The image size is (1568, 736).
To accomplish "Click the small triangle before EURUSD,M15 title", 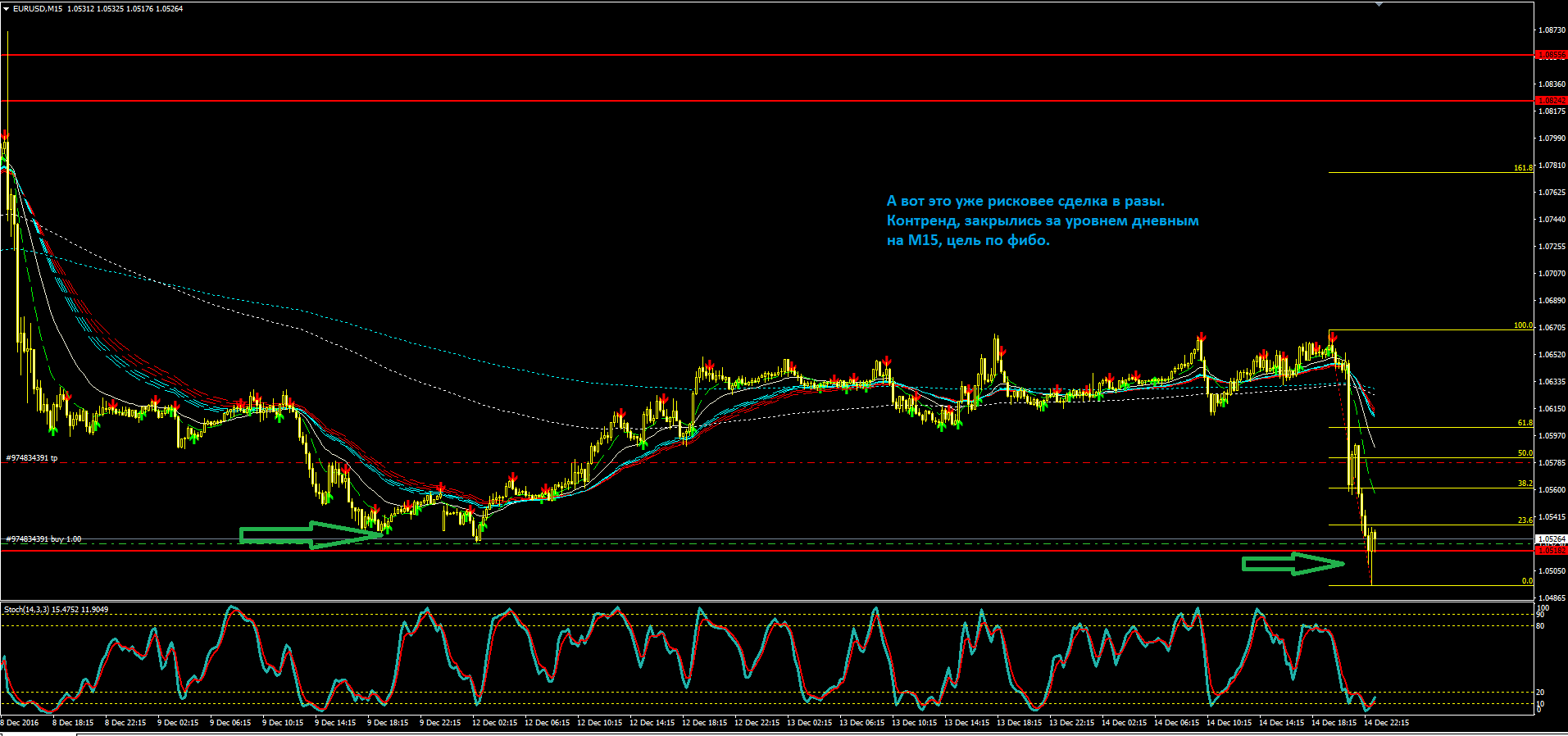I will point(7,9).
